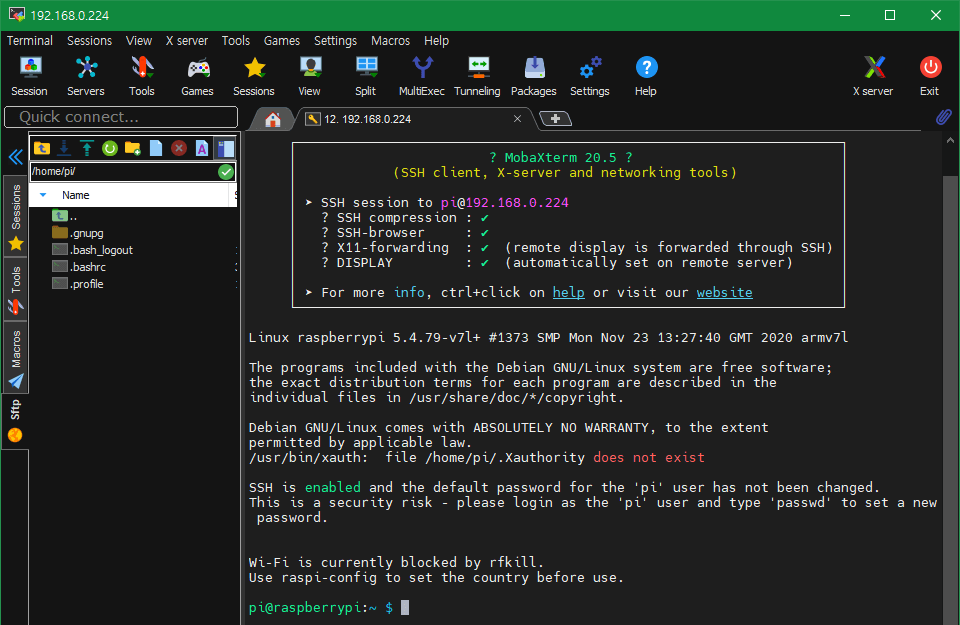Refresh the SFTP folder with green icon
The image size is (960, 625).
coord(110,148)
